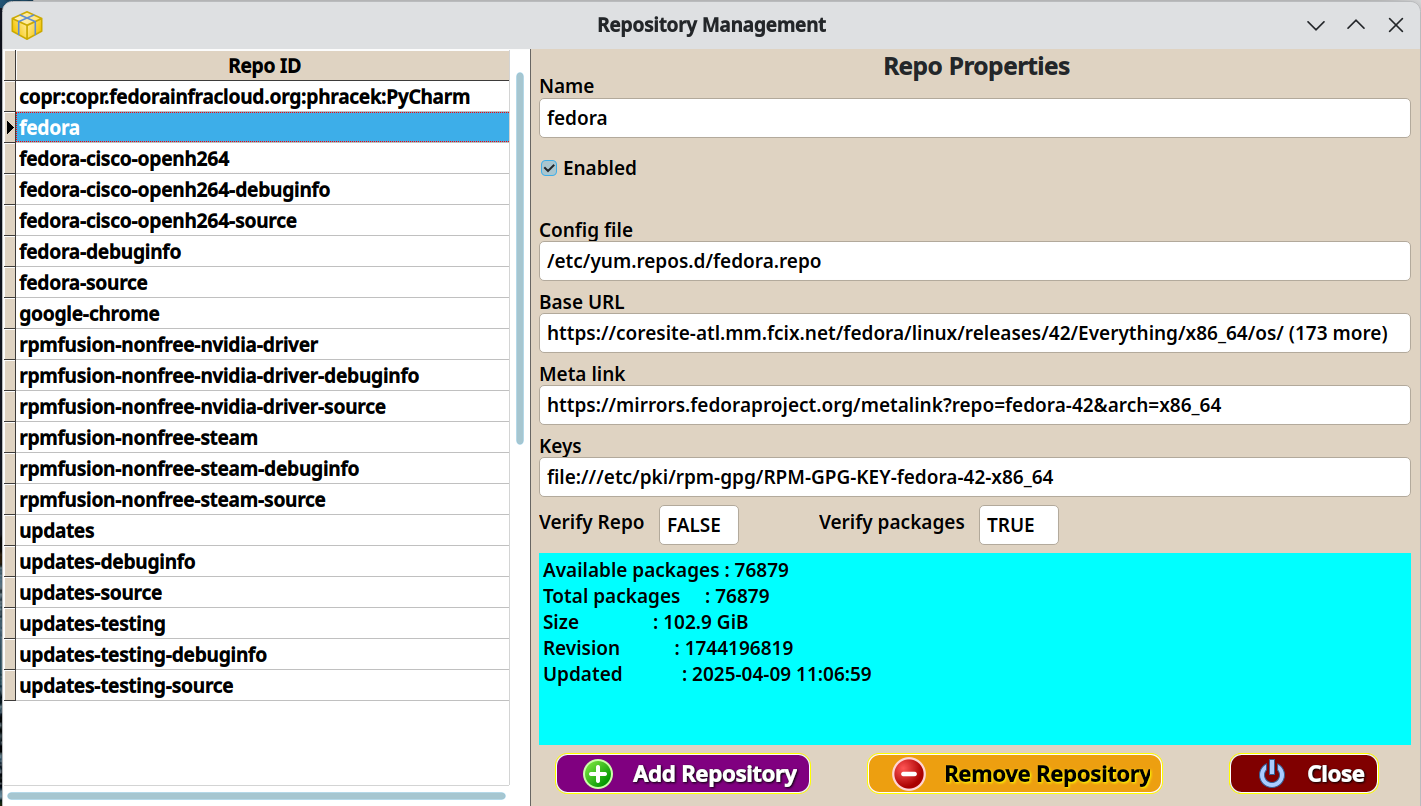Select the rpmfusion-nonfree-steam row
The width and height of the screenshot is (1421, 806).
[263, 438]
